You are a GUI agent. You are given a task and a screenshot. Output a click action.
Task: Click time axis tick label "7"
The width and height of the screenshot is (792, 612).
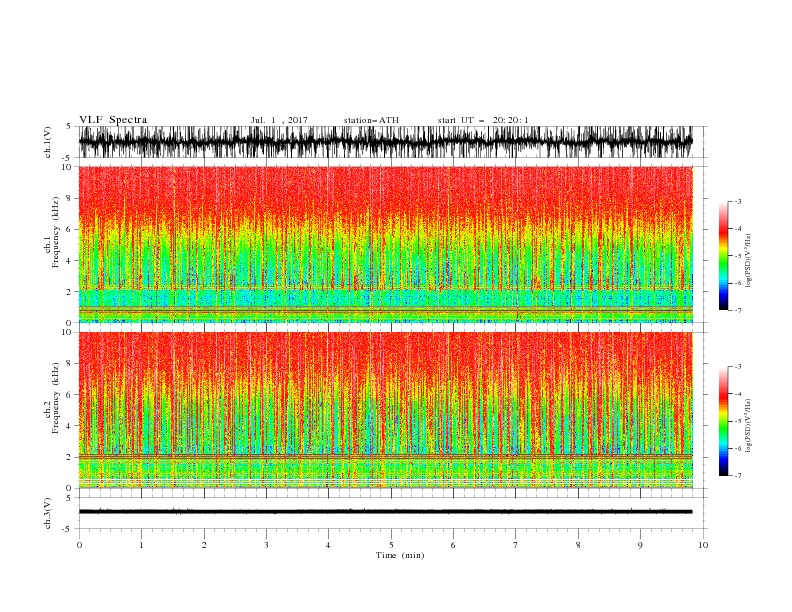[516, 545]
